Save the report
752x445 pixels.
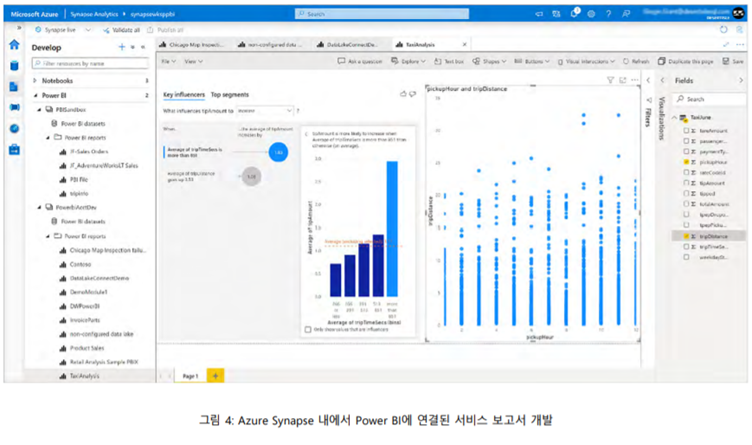click(733, 61)
